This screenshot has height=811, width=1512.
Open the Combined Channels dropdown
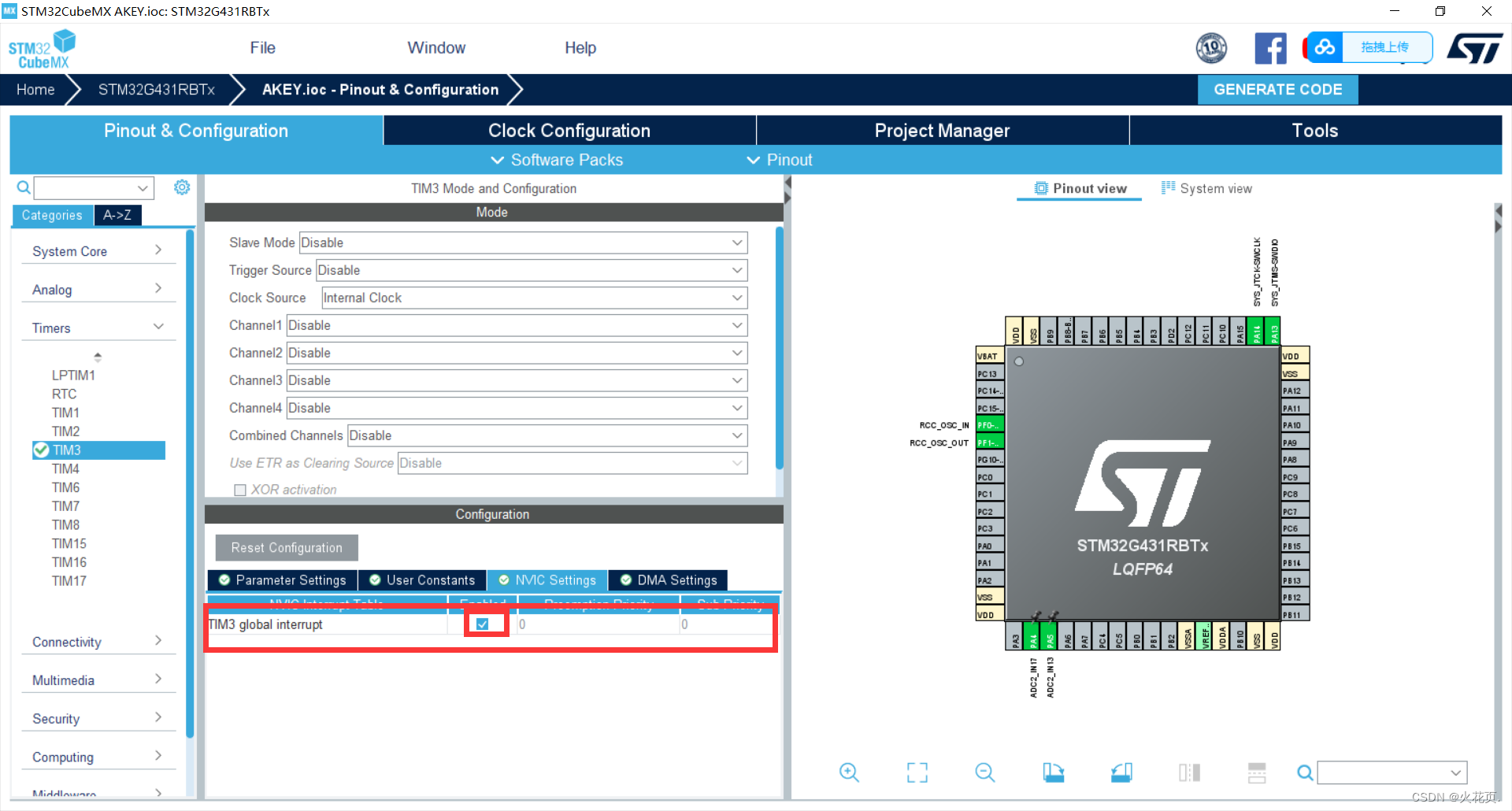click(547, 435)
